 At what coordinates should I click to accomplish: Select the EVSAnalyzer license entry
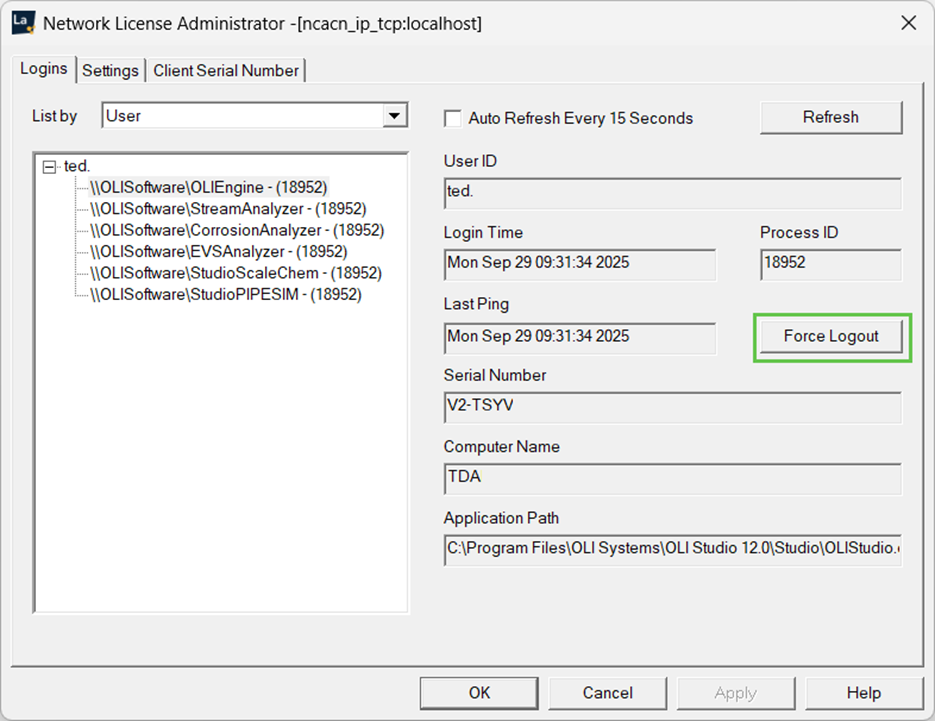click(218, 252)
